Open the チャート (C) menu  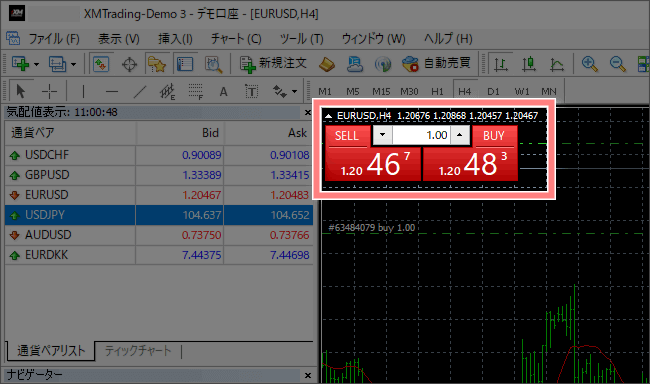(236, 39)
